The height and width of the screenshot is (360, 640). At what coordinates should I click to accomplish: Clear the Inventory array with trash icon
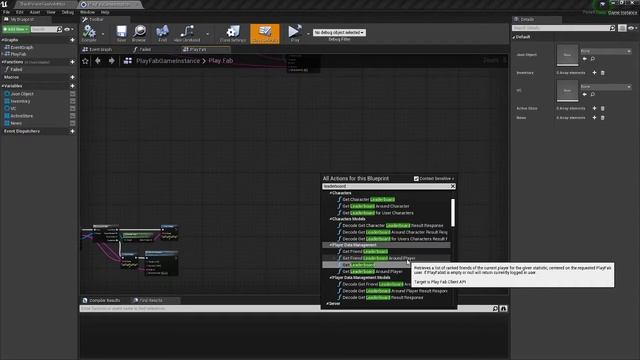[602, 73]
